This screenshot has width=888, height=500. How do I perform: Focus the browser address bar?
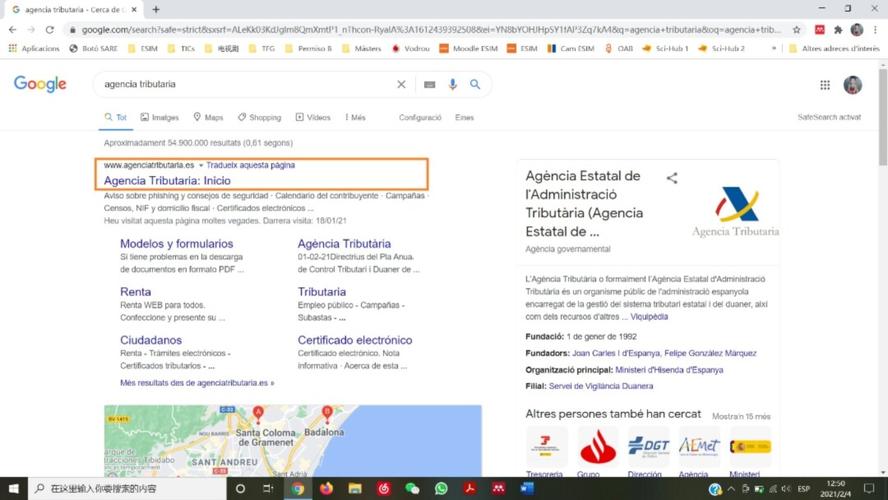430,29
